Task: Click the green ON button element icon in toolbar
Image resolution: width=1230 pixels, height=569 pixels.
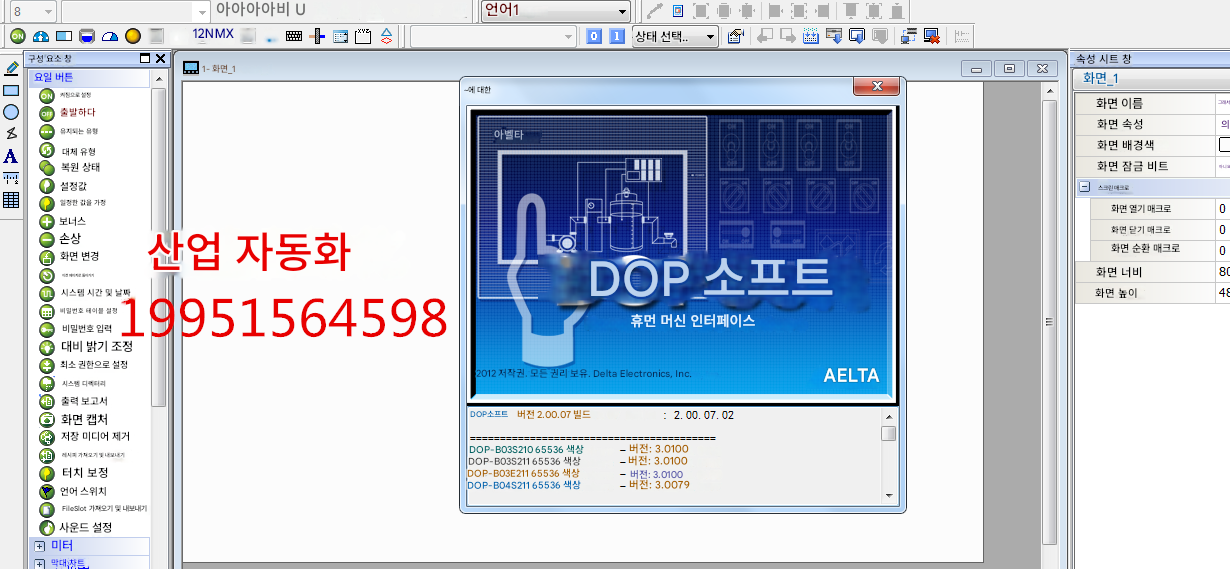Action: (x=17, y=36)
